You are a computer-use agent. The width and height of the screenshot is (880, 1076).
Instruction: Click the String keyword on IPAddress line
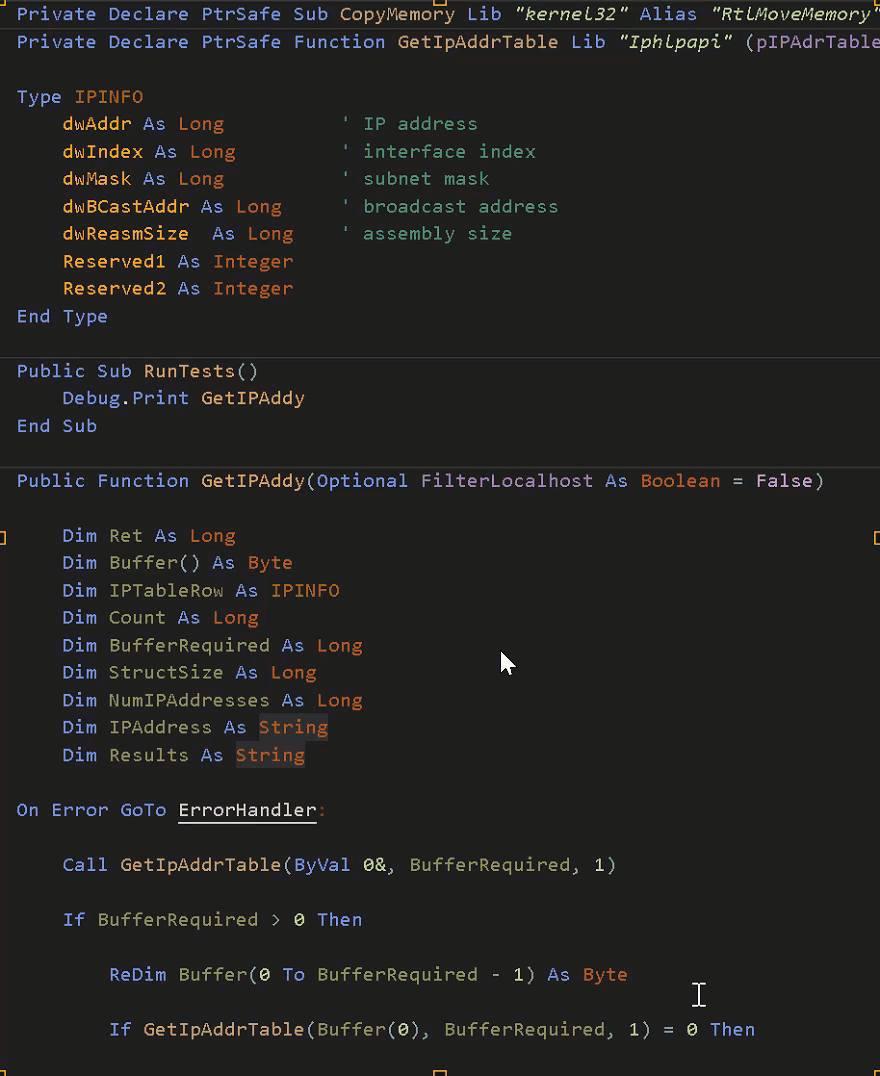[292, 727]
